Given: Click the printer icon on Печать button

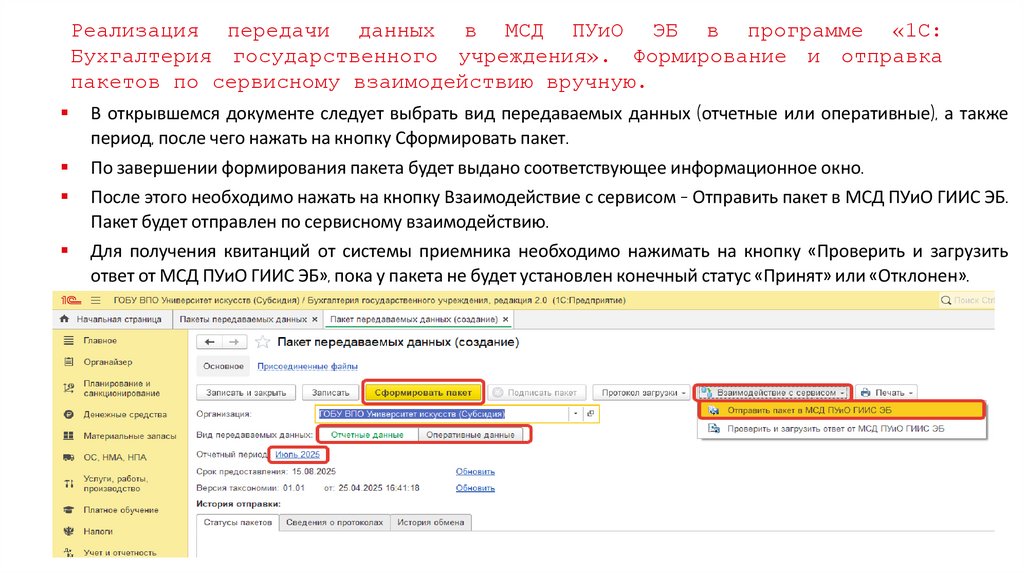Looking at the screenshot, I should 865,392.
